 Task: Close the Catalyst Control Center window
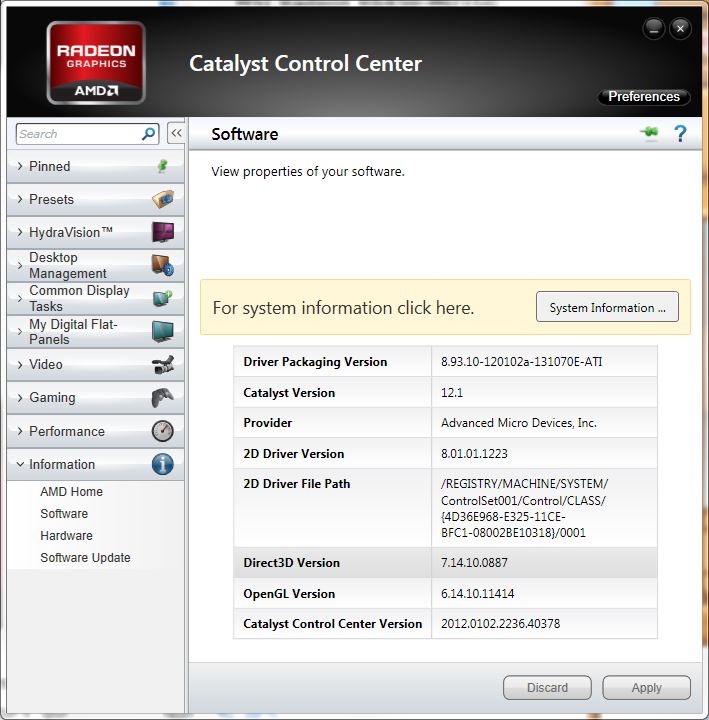click(680, 28)
